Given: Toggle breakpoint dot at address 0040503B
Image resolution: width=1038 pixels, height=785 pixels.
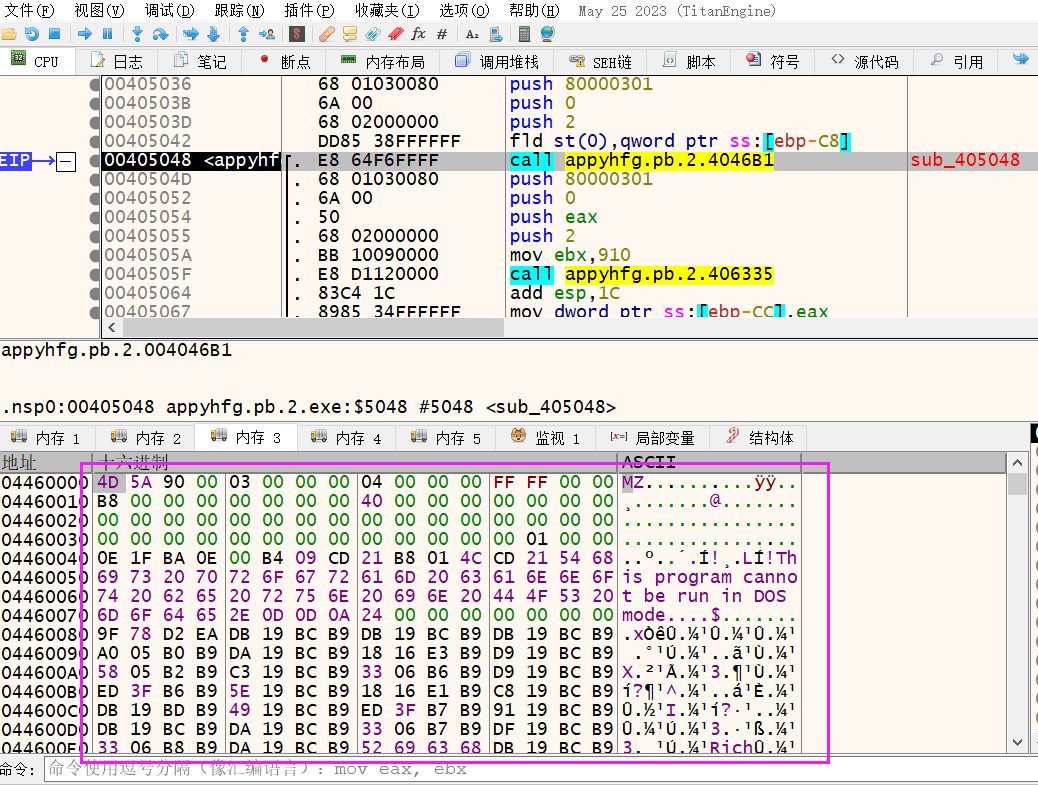Looking at the screenshot, I should 95,103.
